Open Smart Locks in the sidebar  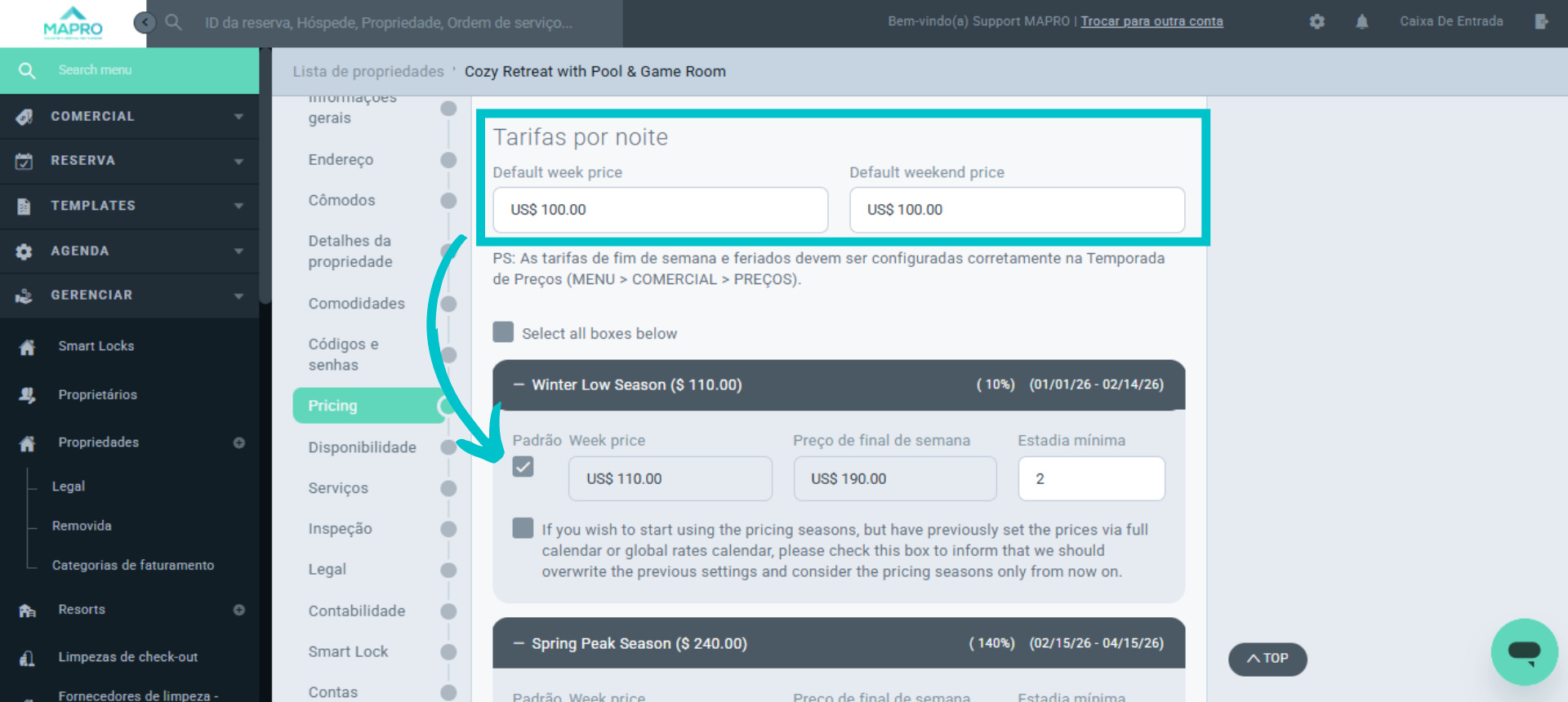point(96,346)
